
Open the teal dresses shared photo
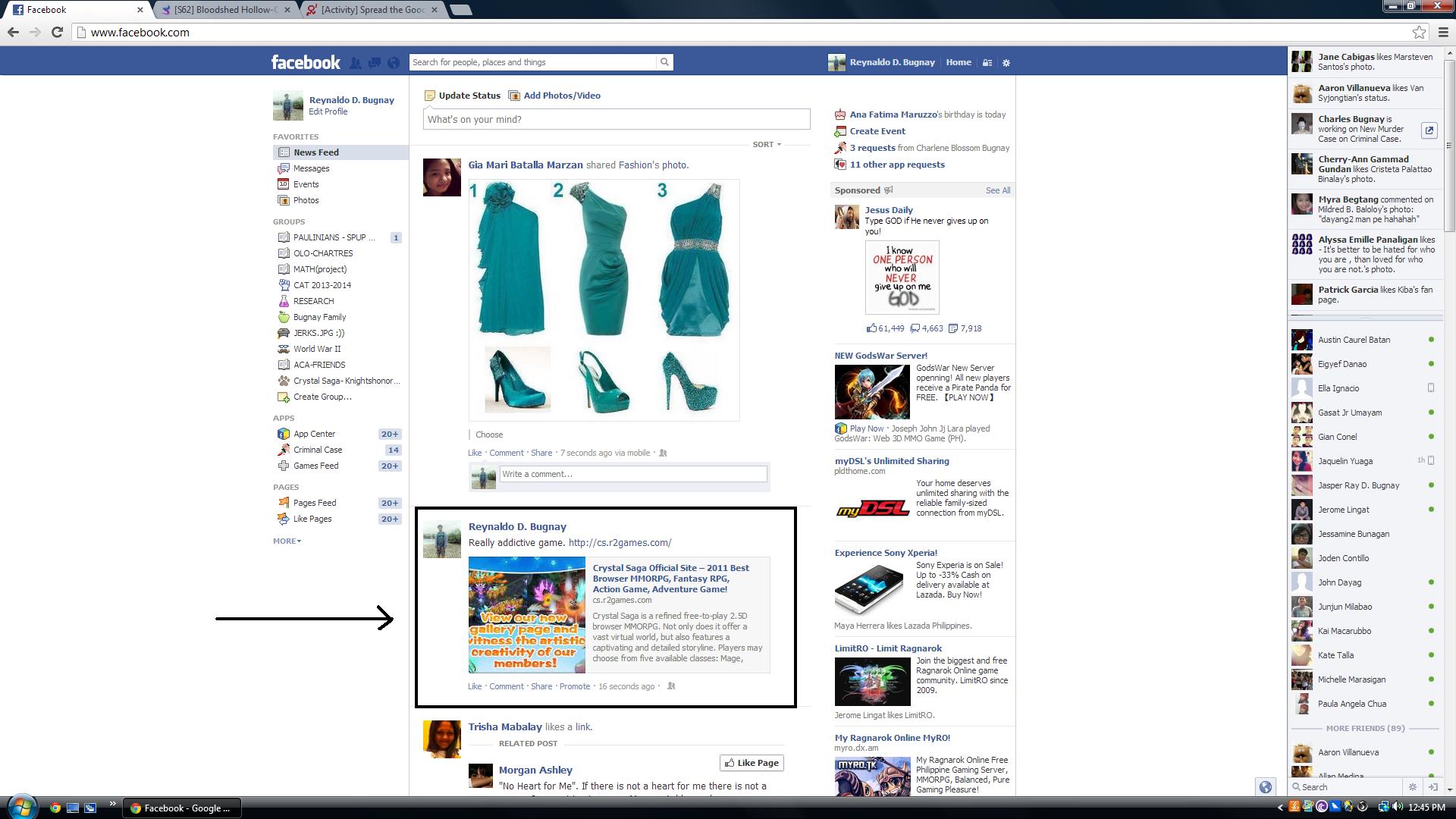click(x=604, y=300)
